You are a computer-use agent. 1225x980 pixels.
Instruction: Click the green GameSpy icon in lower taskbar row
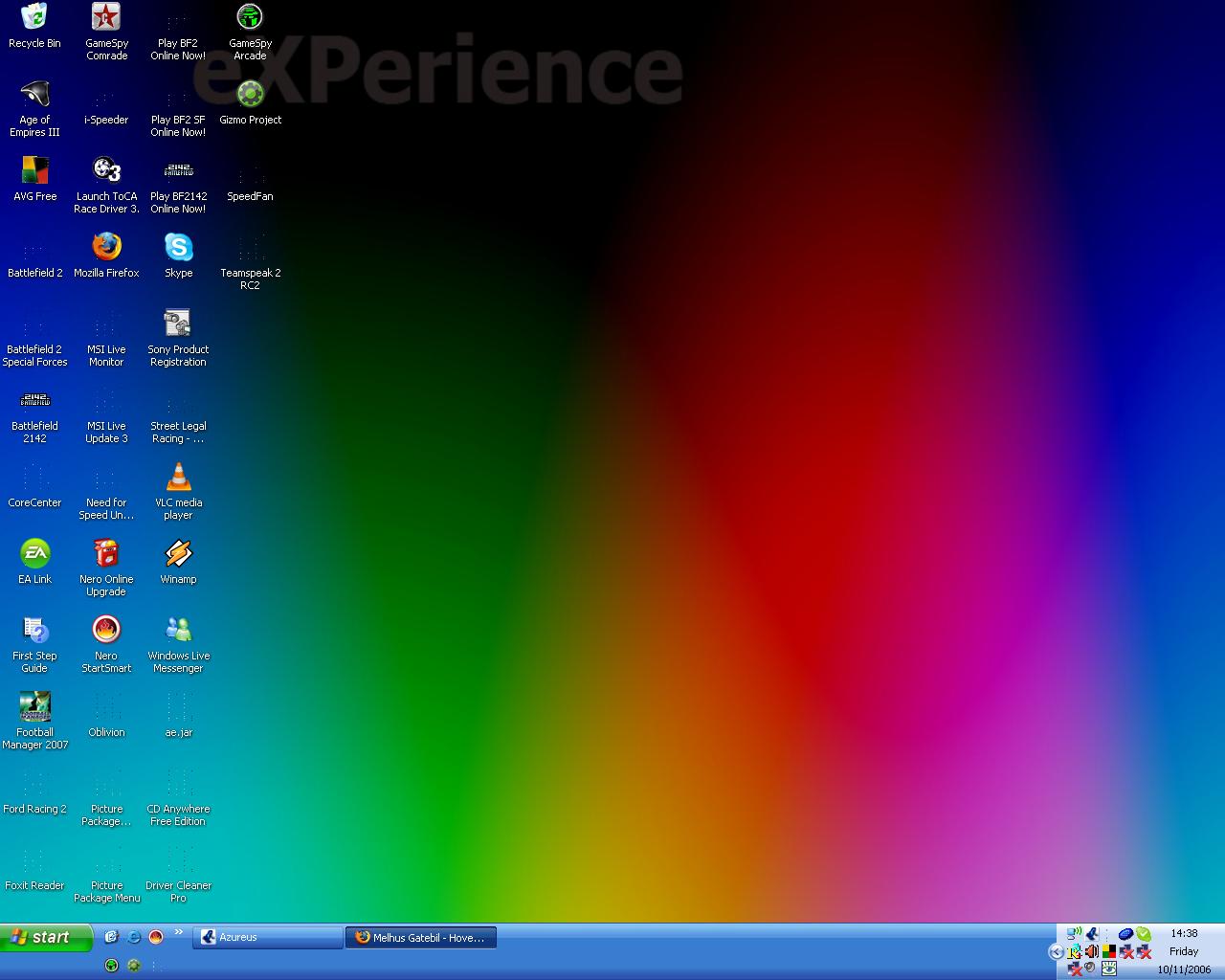[x=111, y=965]
